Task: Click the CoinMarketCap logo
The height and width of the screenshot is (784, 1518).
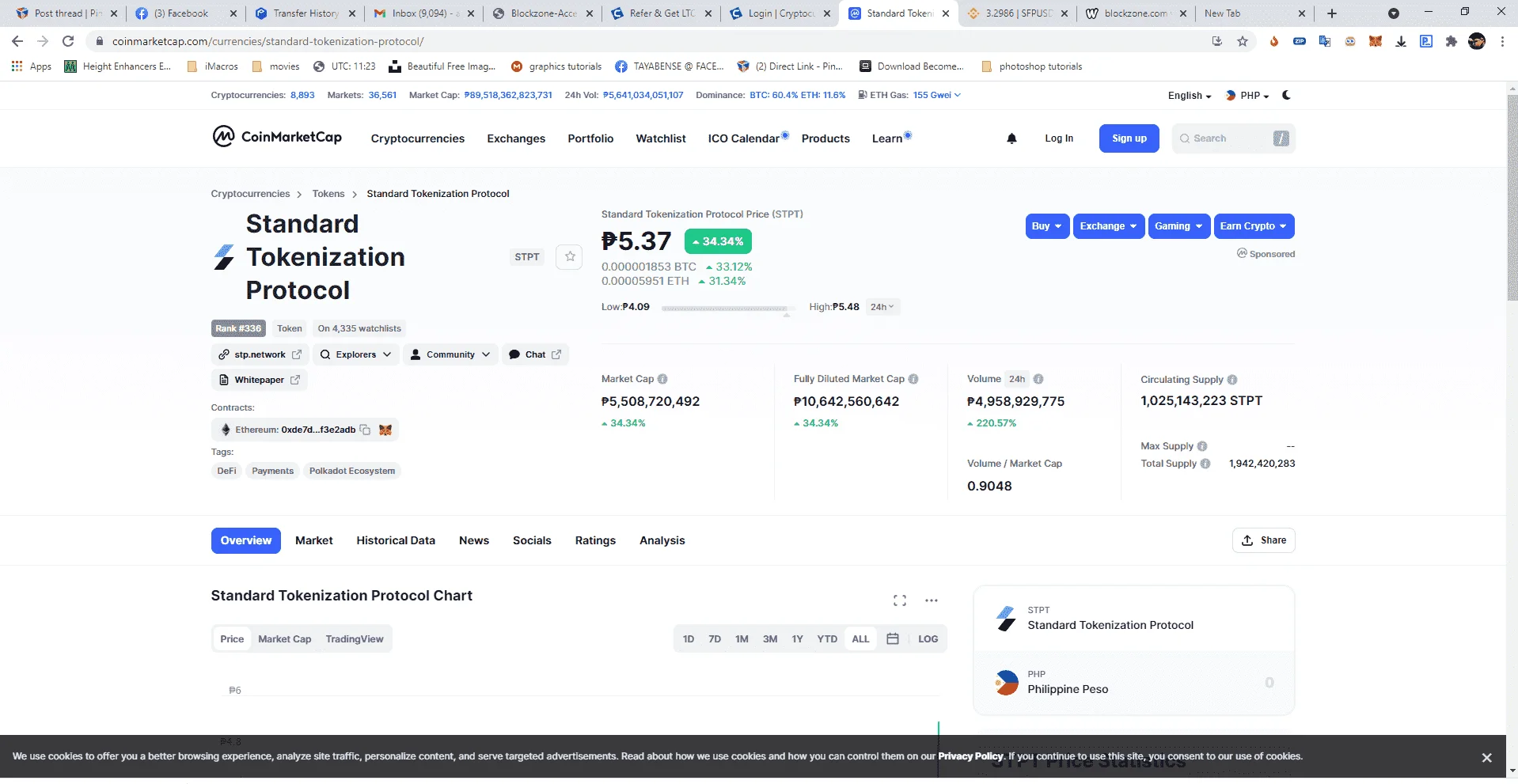Action: tap(277, 137)
